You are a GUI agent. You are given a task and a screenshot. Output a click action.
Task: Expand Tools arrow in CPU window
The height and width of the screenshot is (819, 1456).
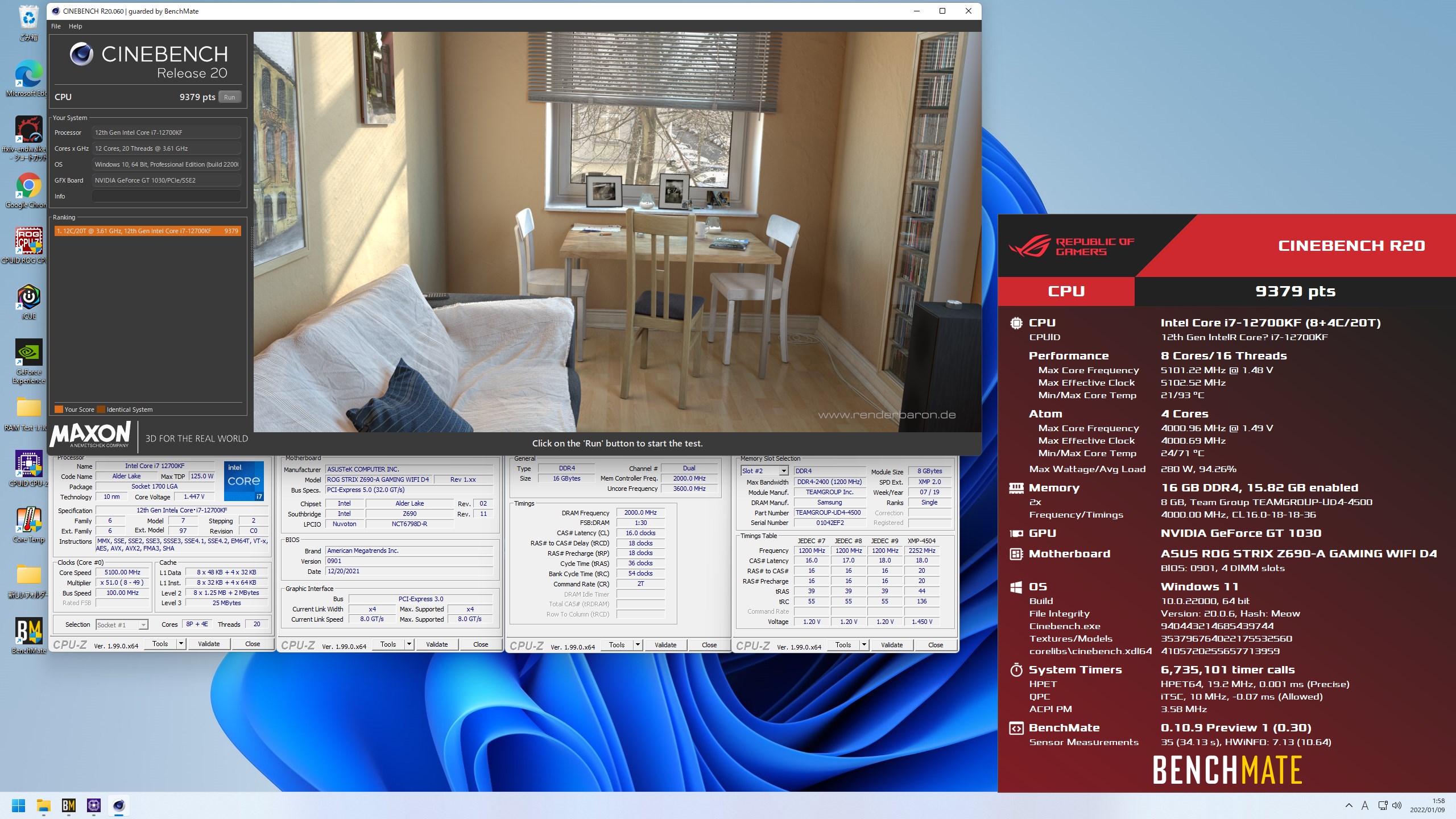tap(181, 644)
